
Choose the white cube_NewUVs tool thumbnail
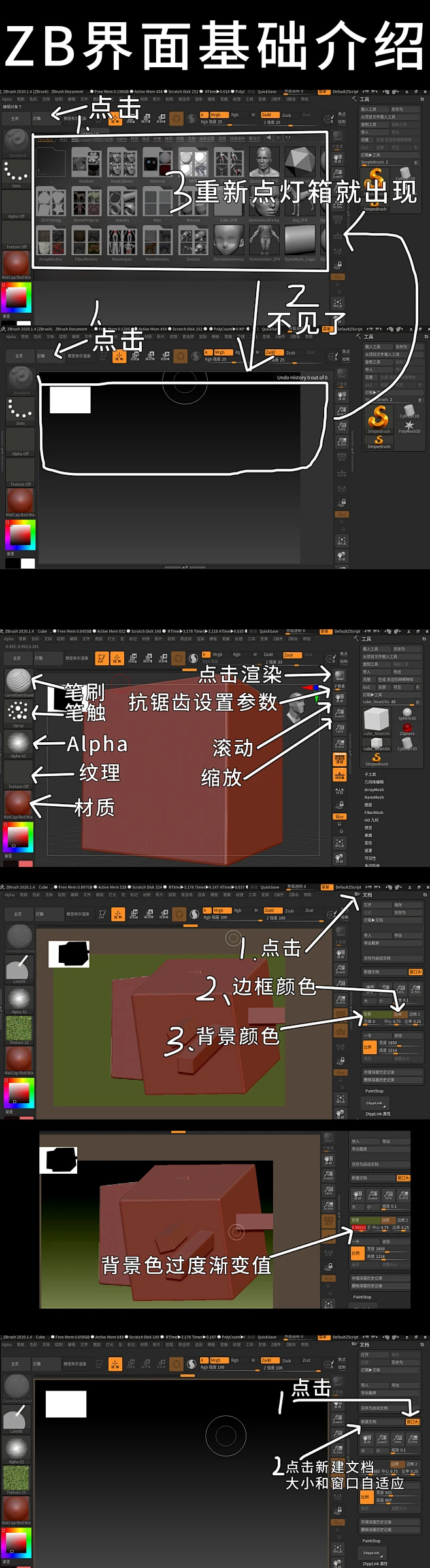coord(377,721)
